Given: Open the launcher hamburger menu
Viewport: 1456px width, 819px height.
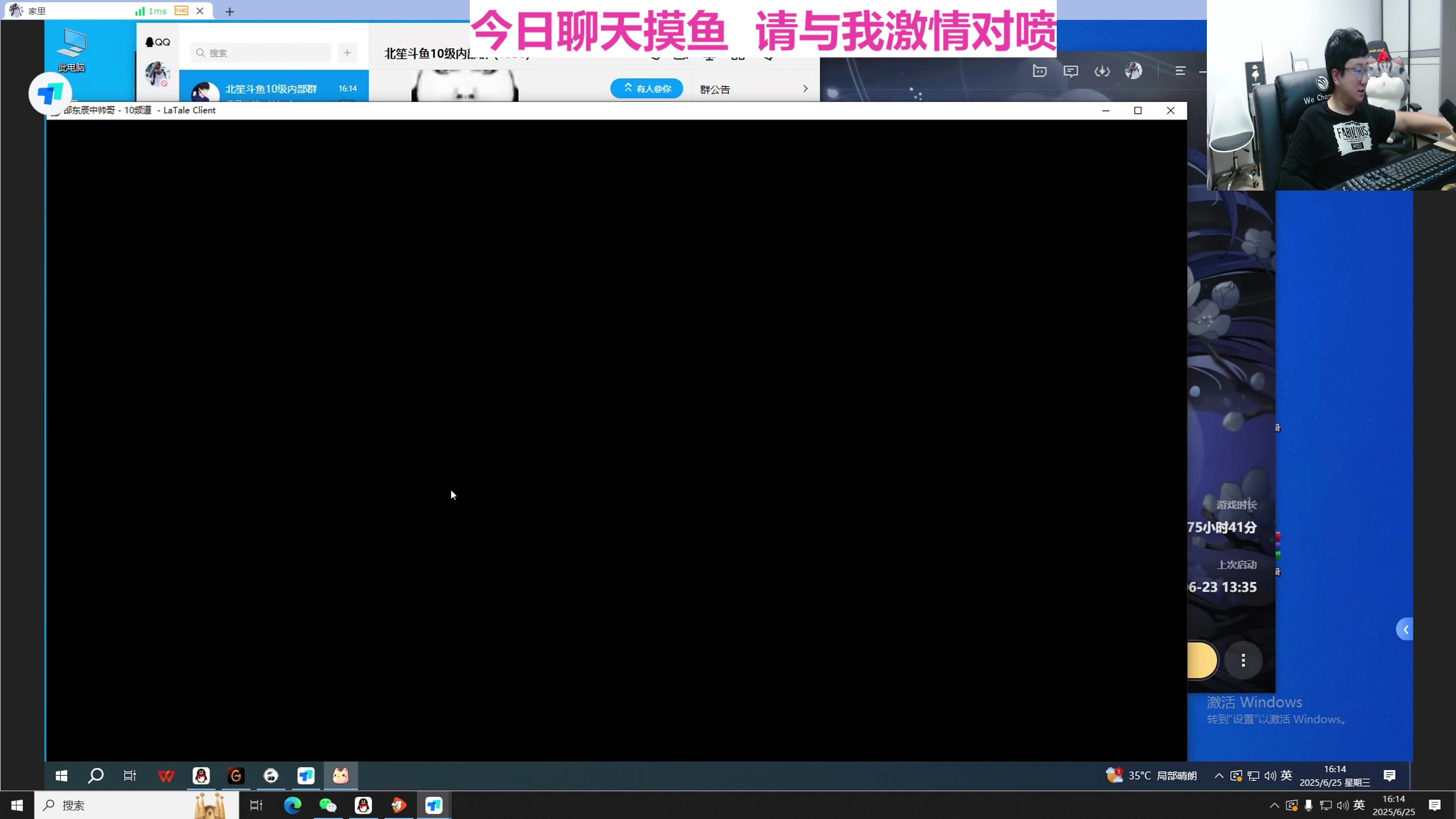Looking at the screenshot, I should point(1180,71).
